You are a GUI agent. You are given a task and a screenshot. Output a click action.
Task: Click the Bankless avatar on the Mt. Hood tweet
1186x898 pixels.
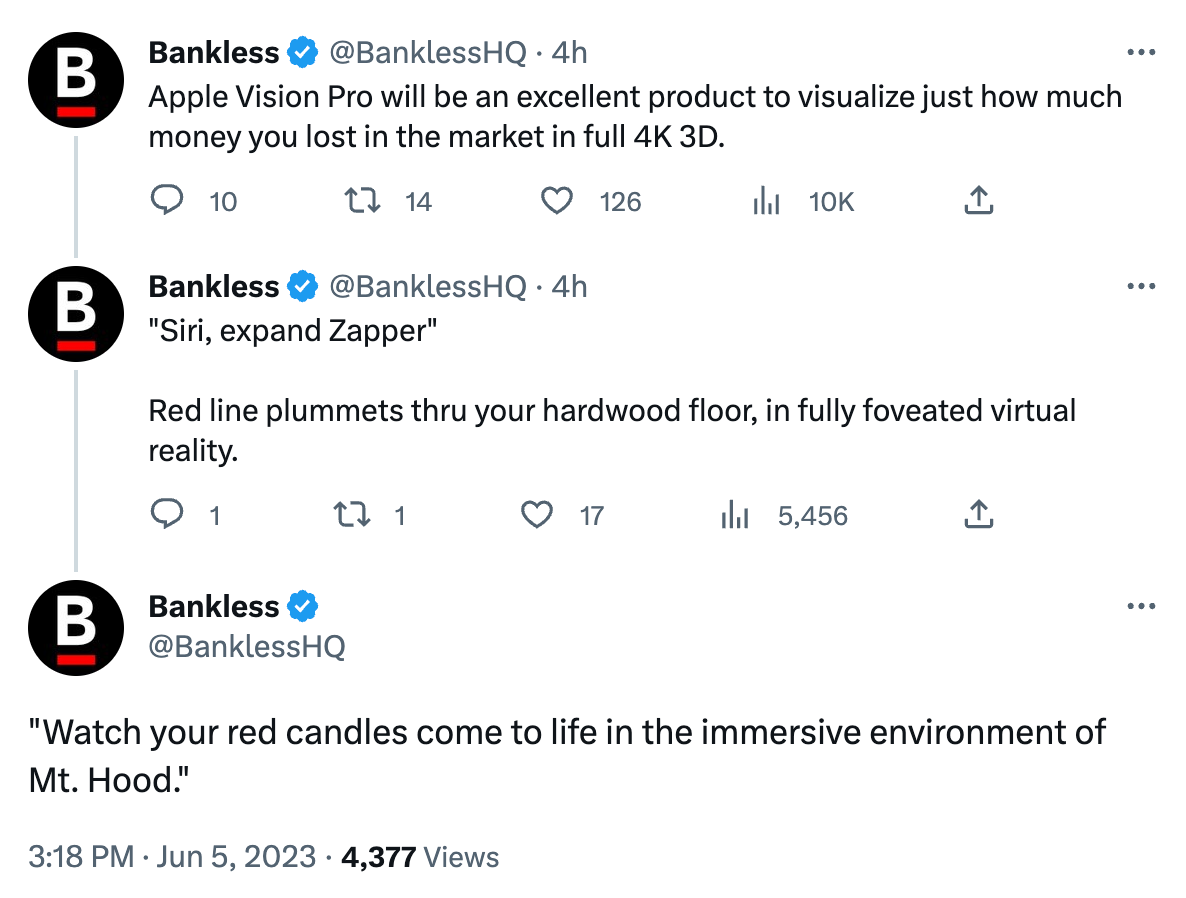(x=76, y=628)
